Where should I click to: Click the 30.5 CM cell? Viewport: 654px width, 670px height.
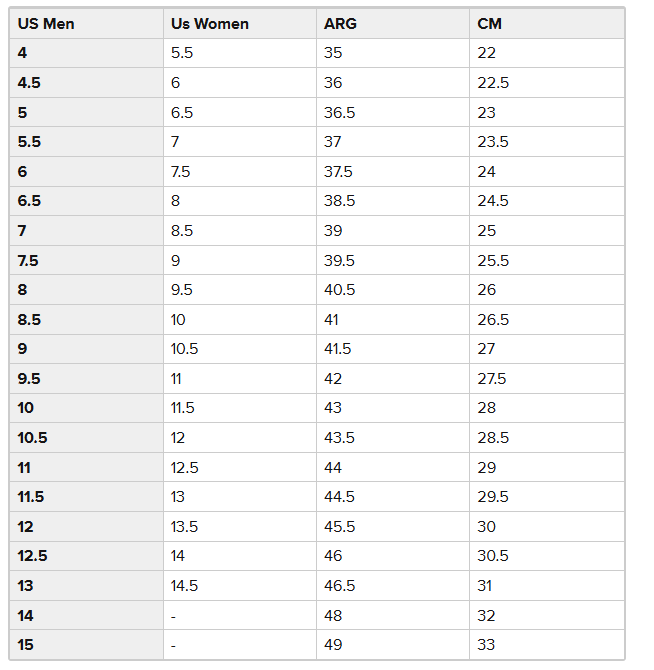[493, 557]
